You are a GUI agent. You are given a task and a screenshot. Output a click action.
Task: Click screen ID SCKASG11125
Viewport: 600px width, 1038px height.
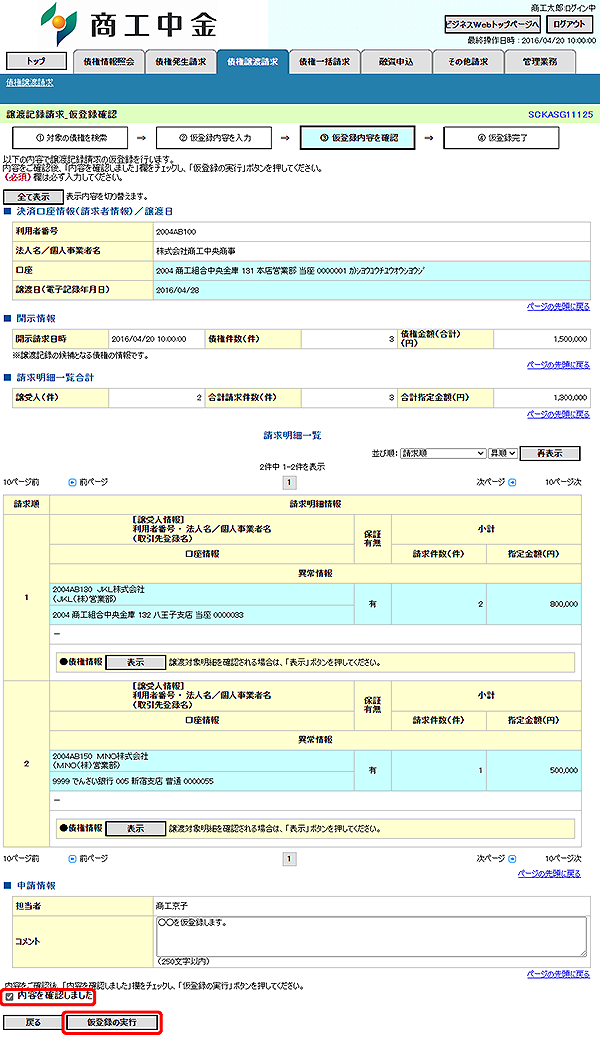point(560,115)
